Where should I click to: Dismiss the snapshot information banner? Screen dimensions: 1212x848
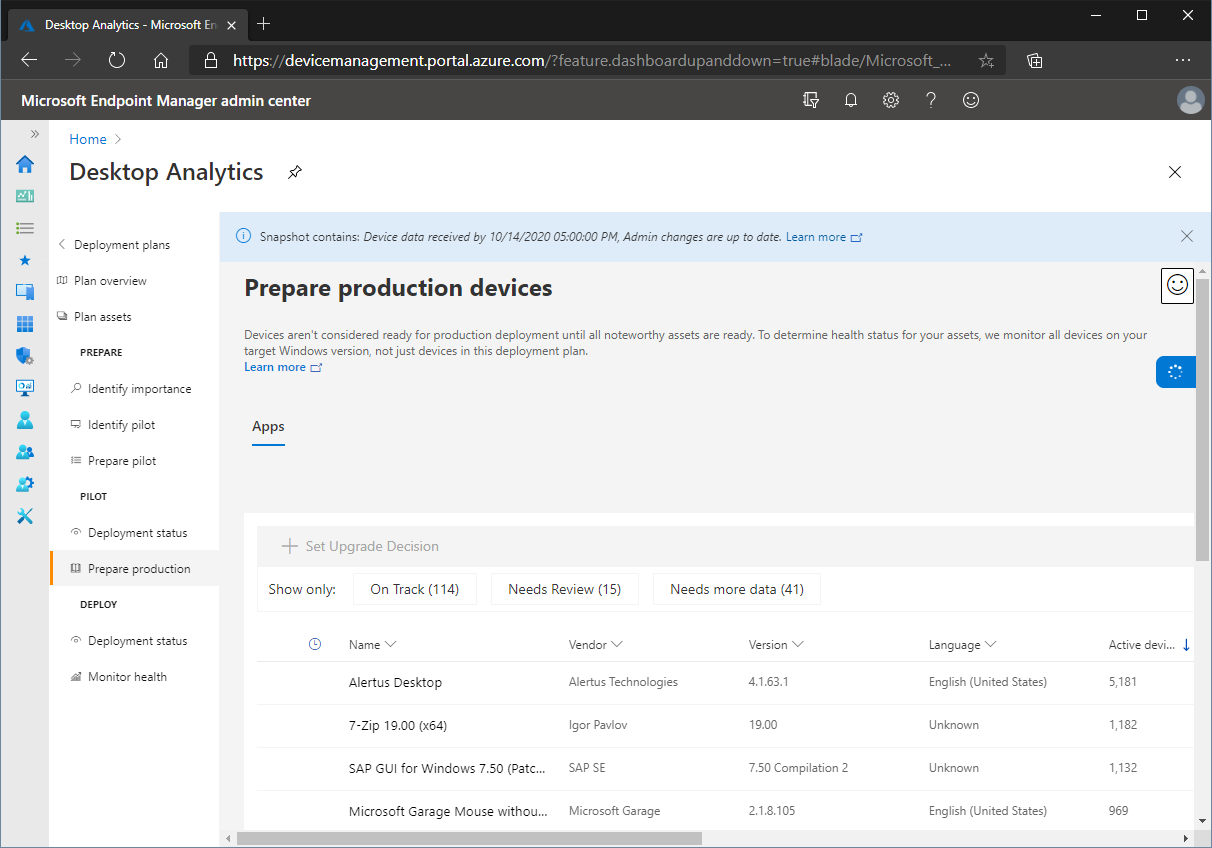[1187, 236]
